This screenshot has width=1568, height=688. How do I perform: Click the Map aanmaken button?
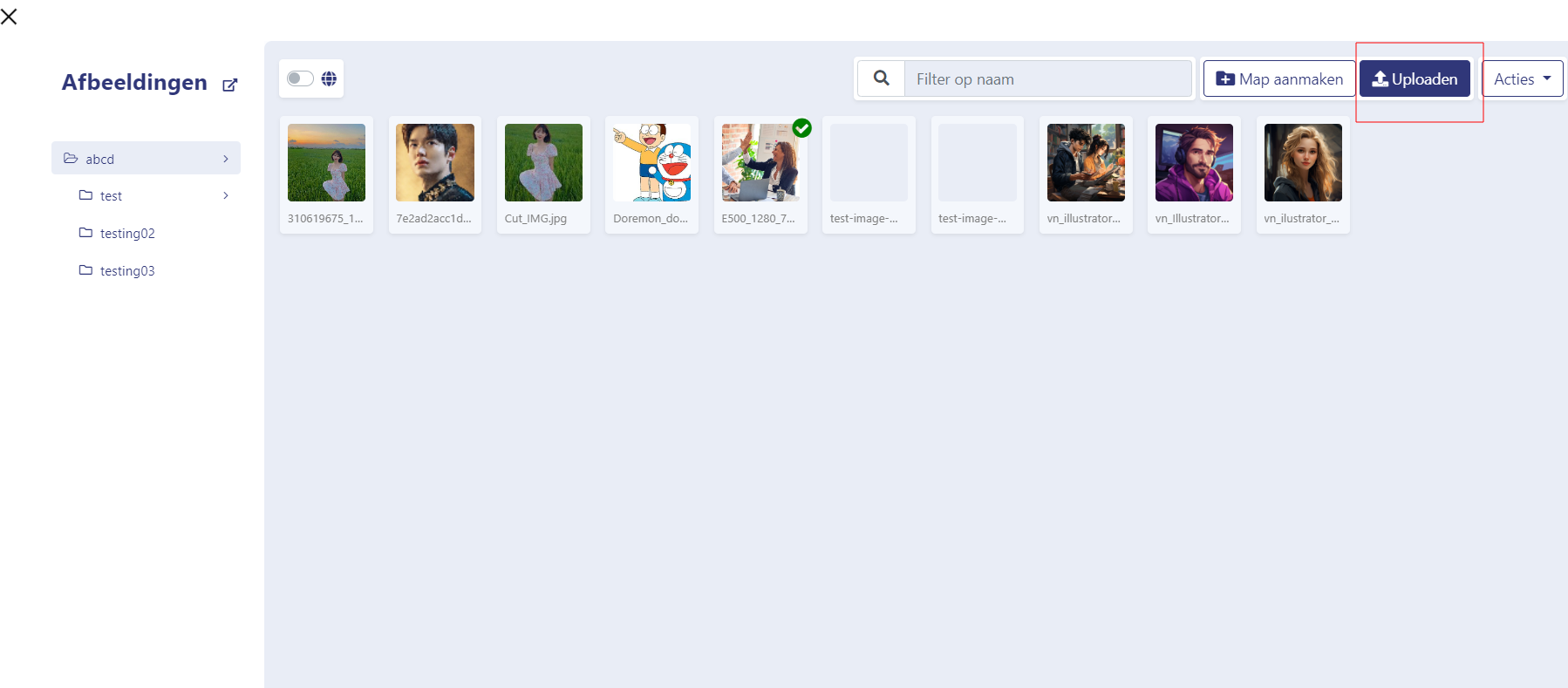click(1279, 78)
